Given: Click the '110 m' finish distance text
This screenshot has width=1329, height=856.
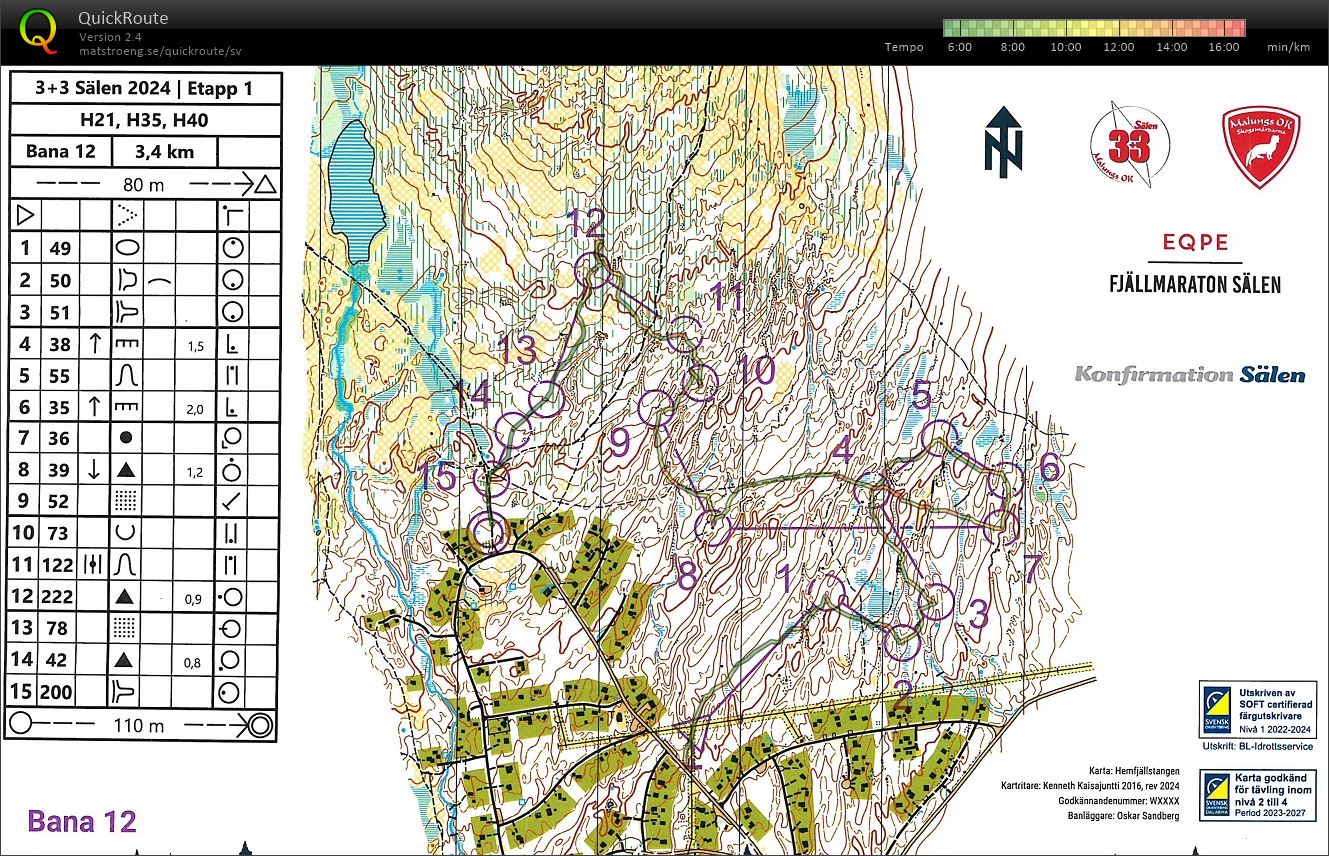Looking at the screenshot, I should 137,726.
